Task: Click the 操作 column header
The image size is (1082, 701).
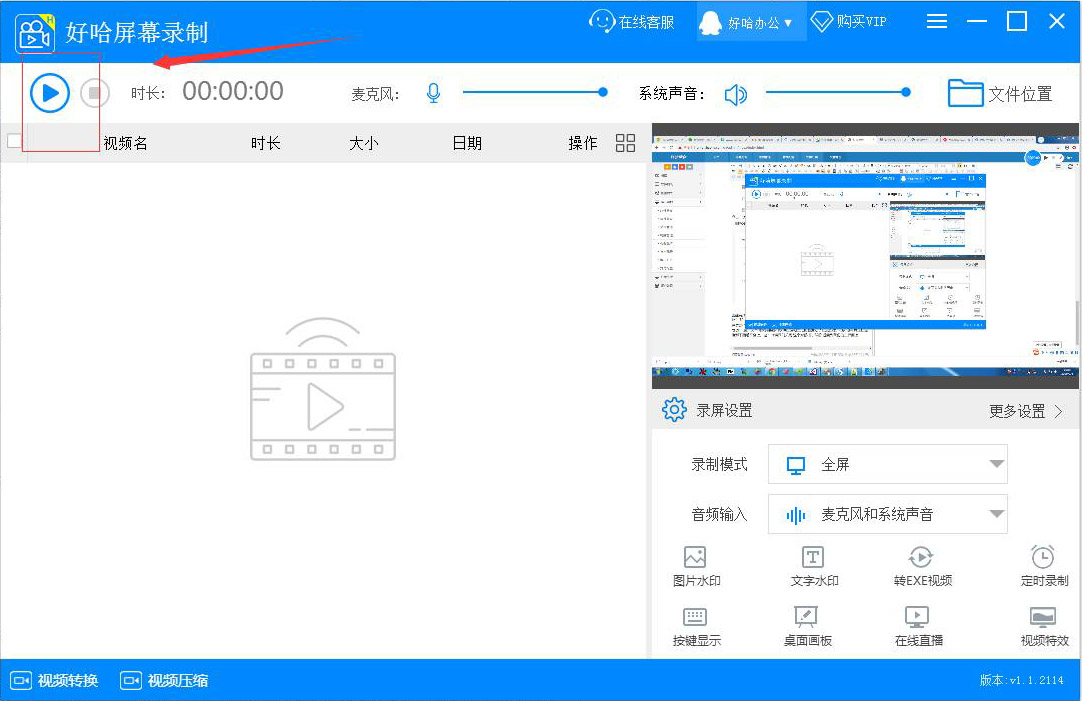Action: click(x=583, y=143)
